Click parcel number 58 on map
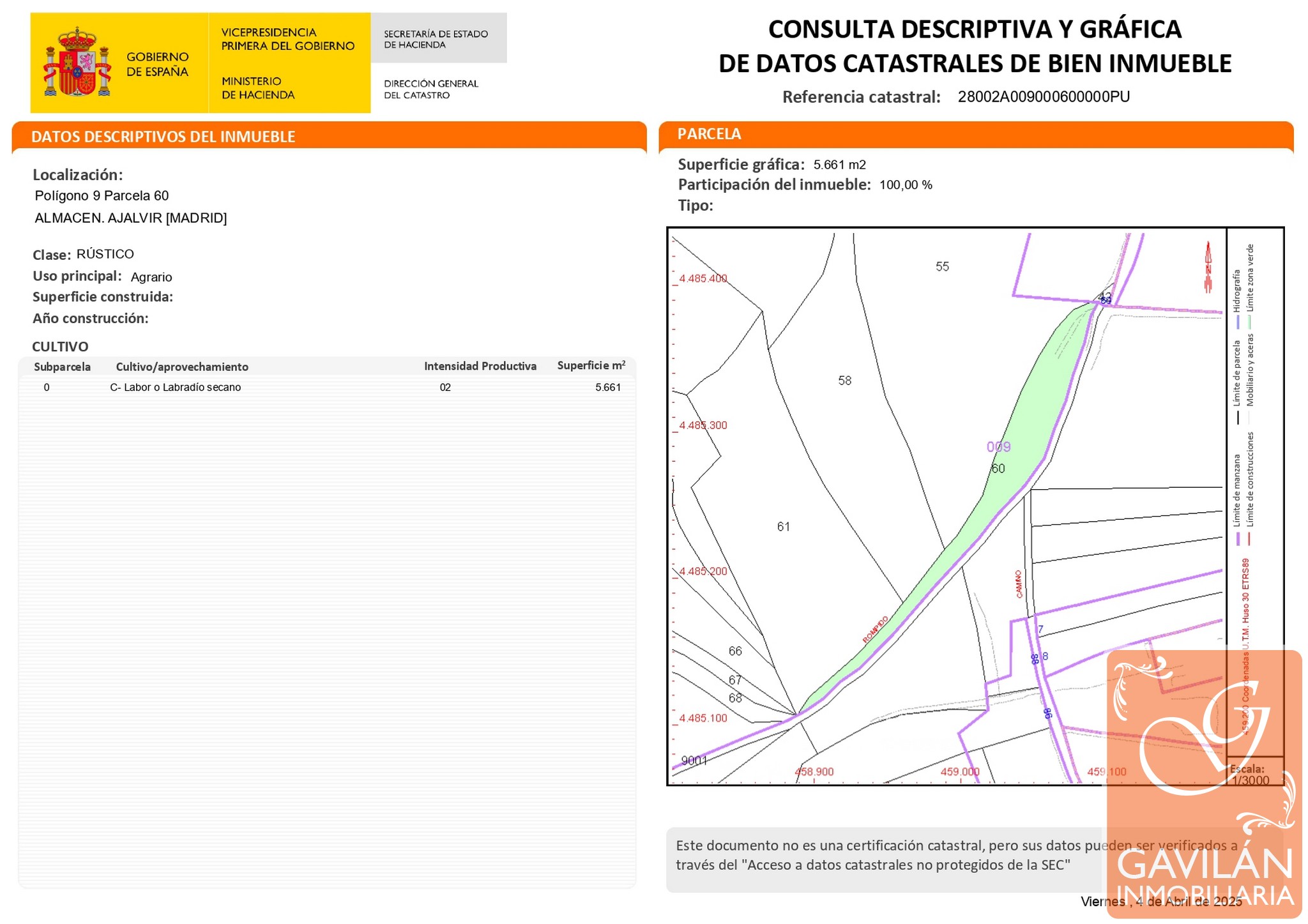1308x924 pixels. coord(844,381)
